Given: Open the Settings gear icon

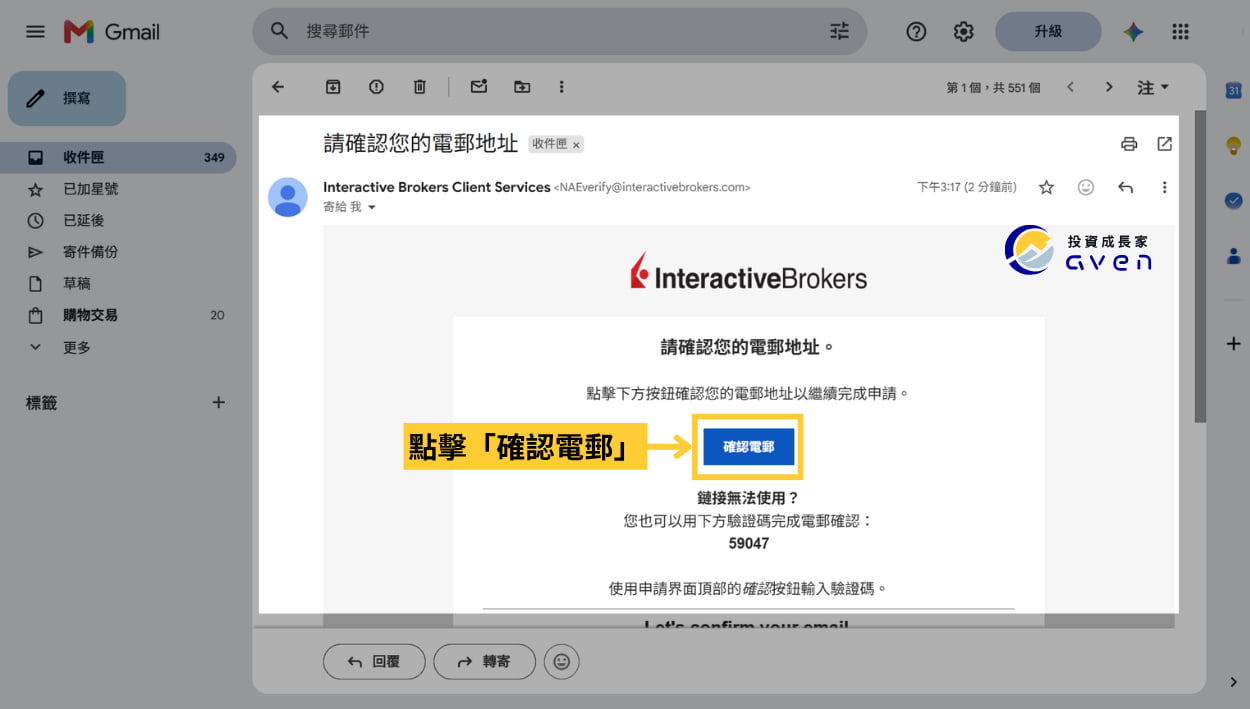Looking at the screenshot, I should (x=963, y=32).
